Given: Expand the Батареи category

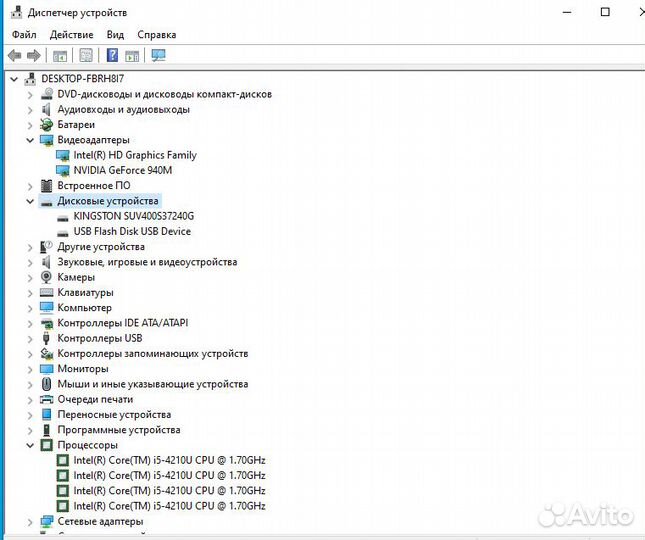Looking at the screenshot, I should (30, 125).
